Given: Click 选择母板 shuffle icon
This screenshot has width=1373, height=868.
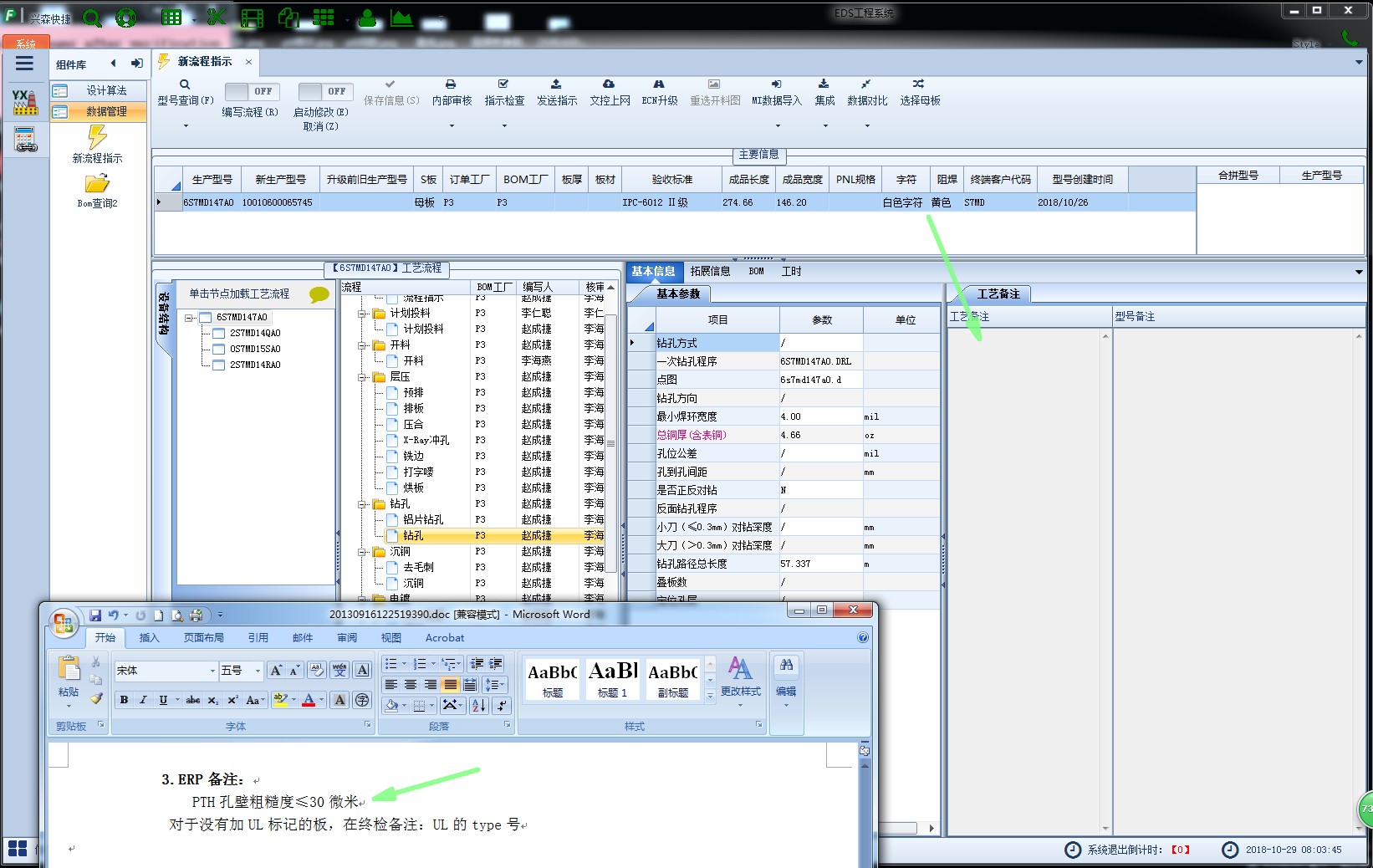Looking at the screenshot, I should point(918,84).
